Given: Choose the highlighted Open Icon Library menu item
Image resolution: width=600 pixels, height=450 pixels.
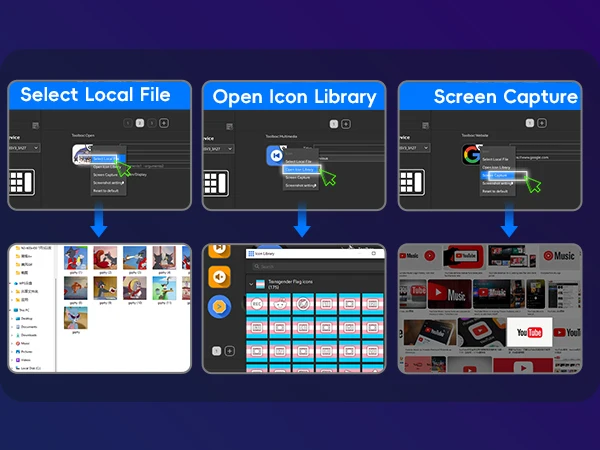Looking at the screenshot, I should pyautogui.click(x=302, y=170).
